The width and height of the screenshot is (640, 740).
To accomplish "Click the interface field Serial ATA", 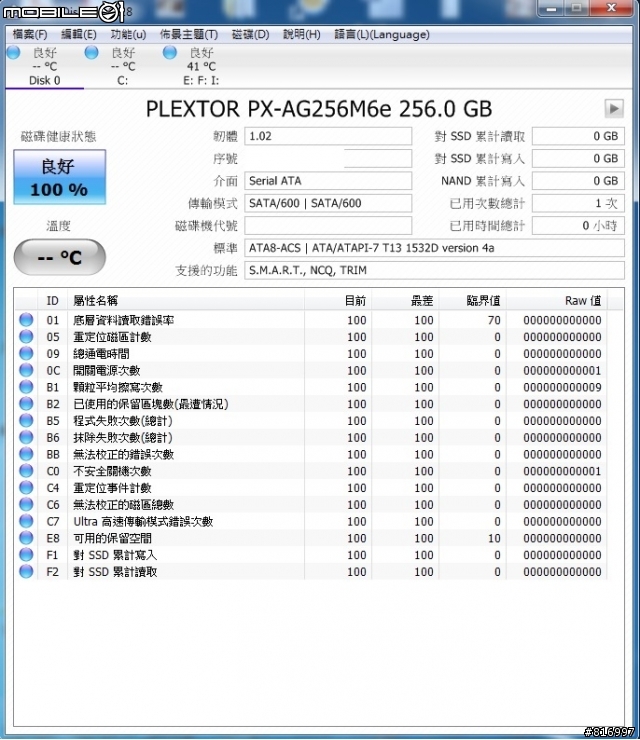I will 328,181.
